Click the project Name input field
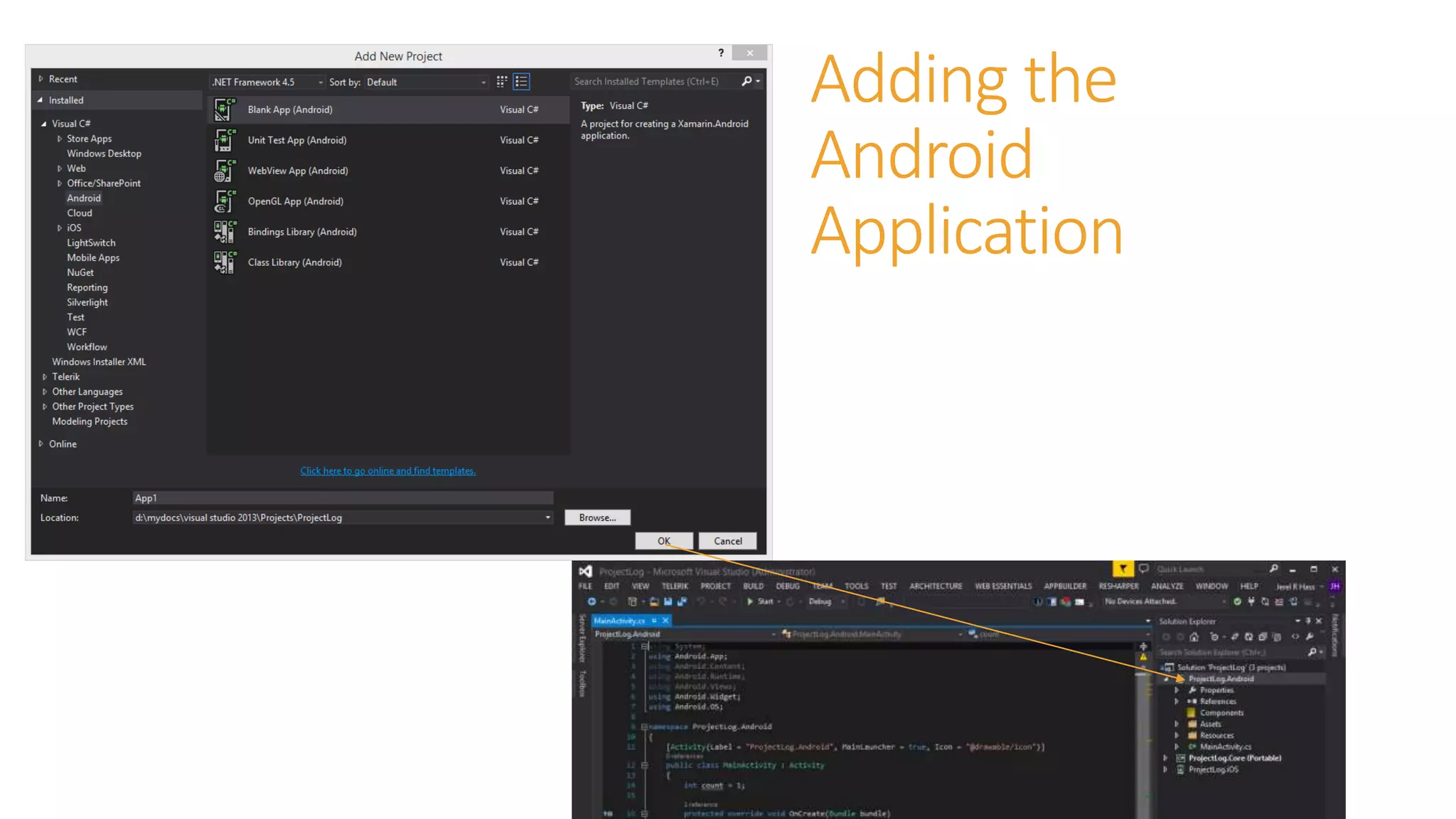The image size is (1456, 819). click(343, 498)
